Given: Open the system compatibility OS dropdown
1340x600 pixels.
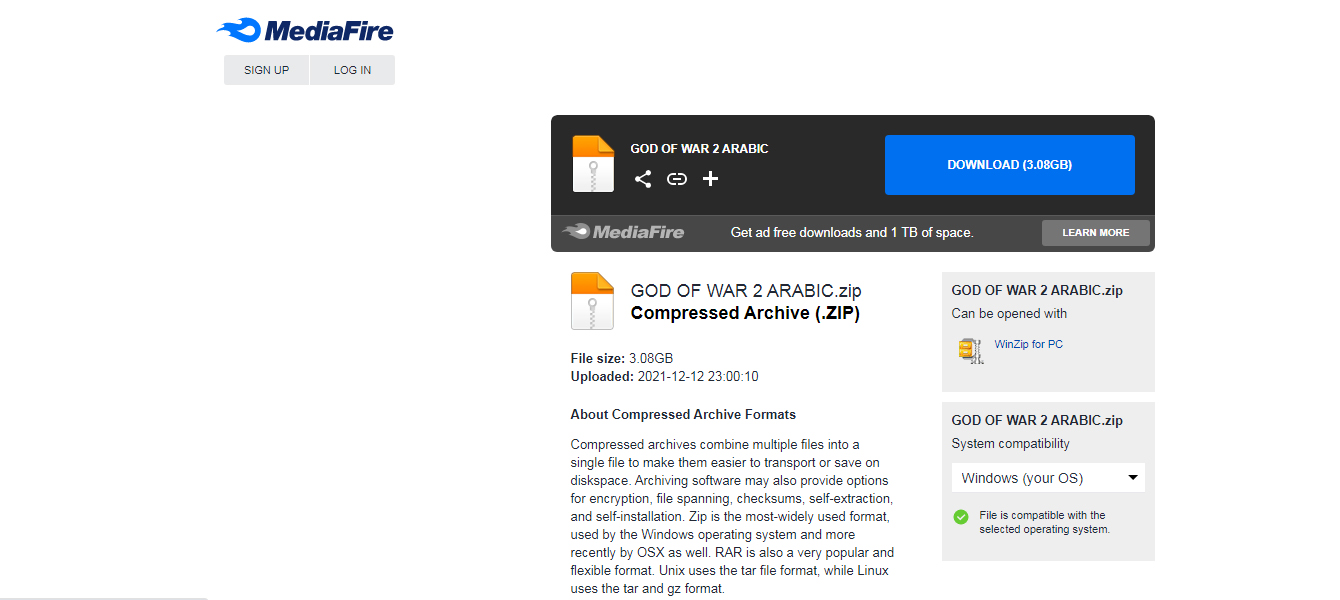Looking at the screenshot, I should (1048, 478).
